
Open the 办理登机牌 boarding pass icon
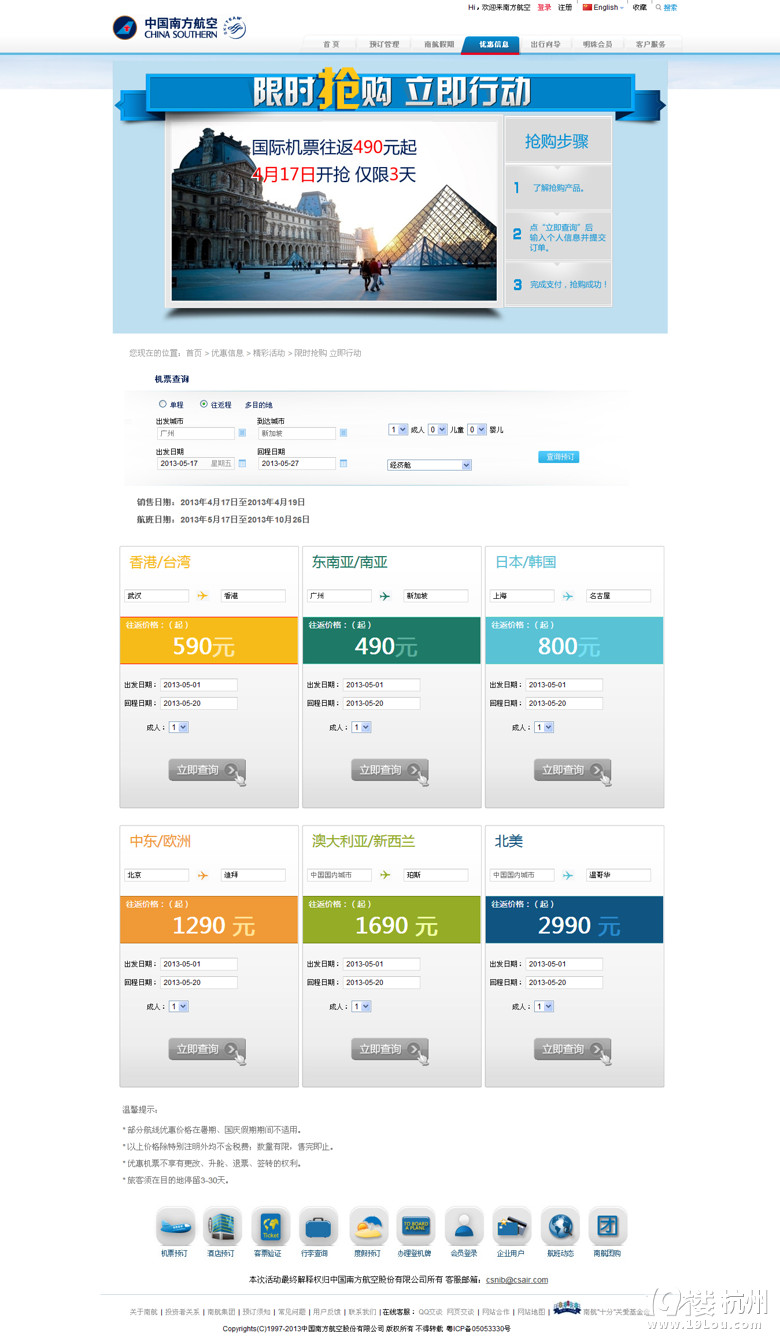(x=416, y=1226)
